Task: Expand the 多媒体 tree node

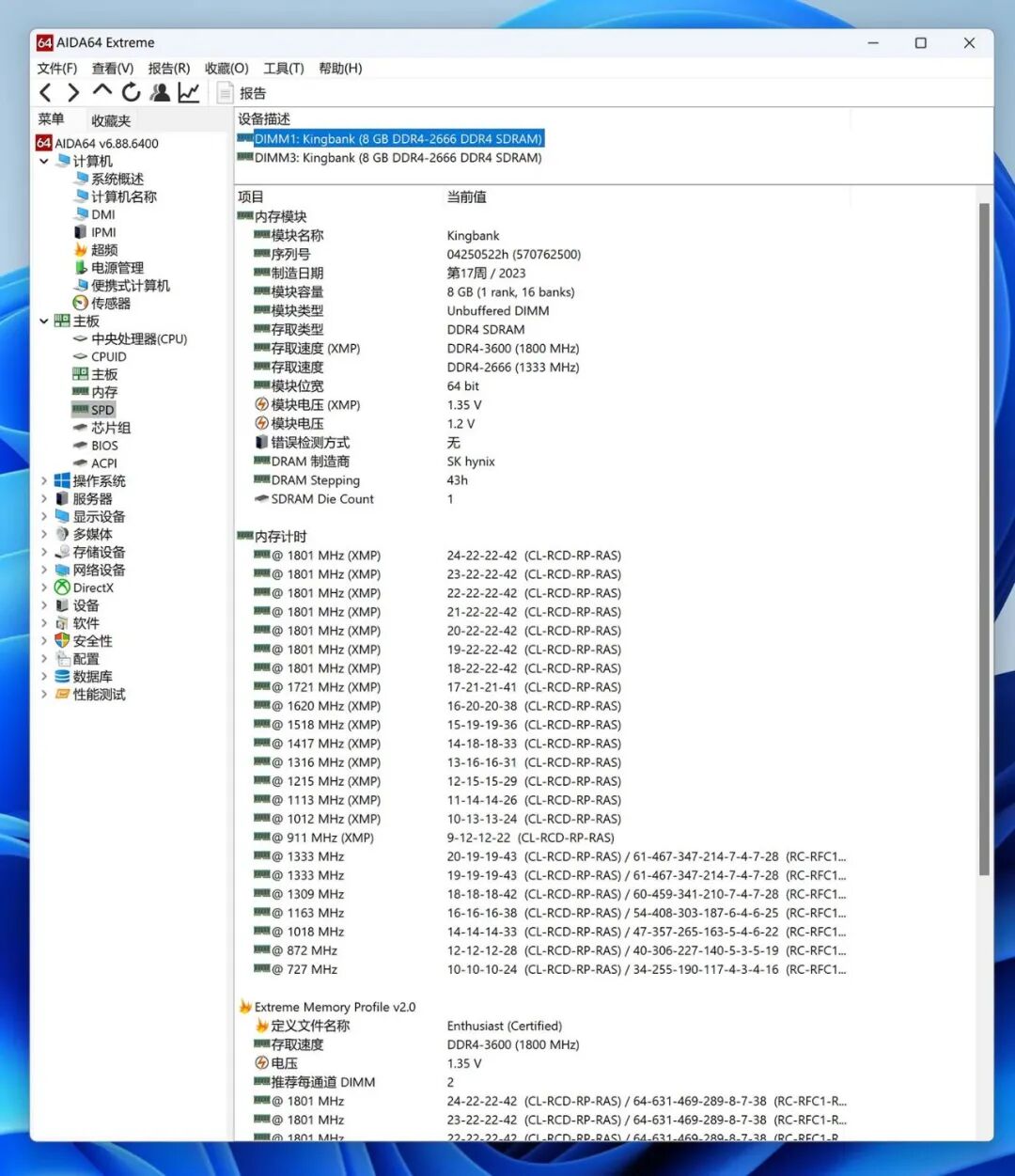Action: [x=44, y=534]
